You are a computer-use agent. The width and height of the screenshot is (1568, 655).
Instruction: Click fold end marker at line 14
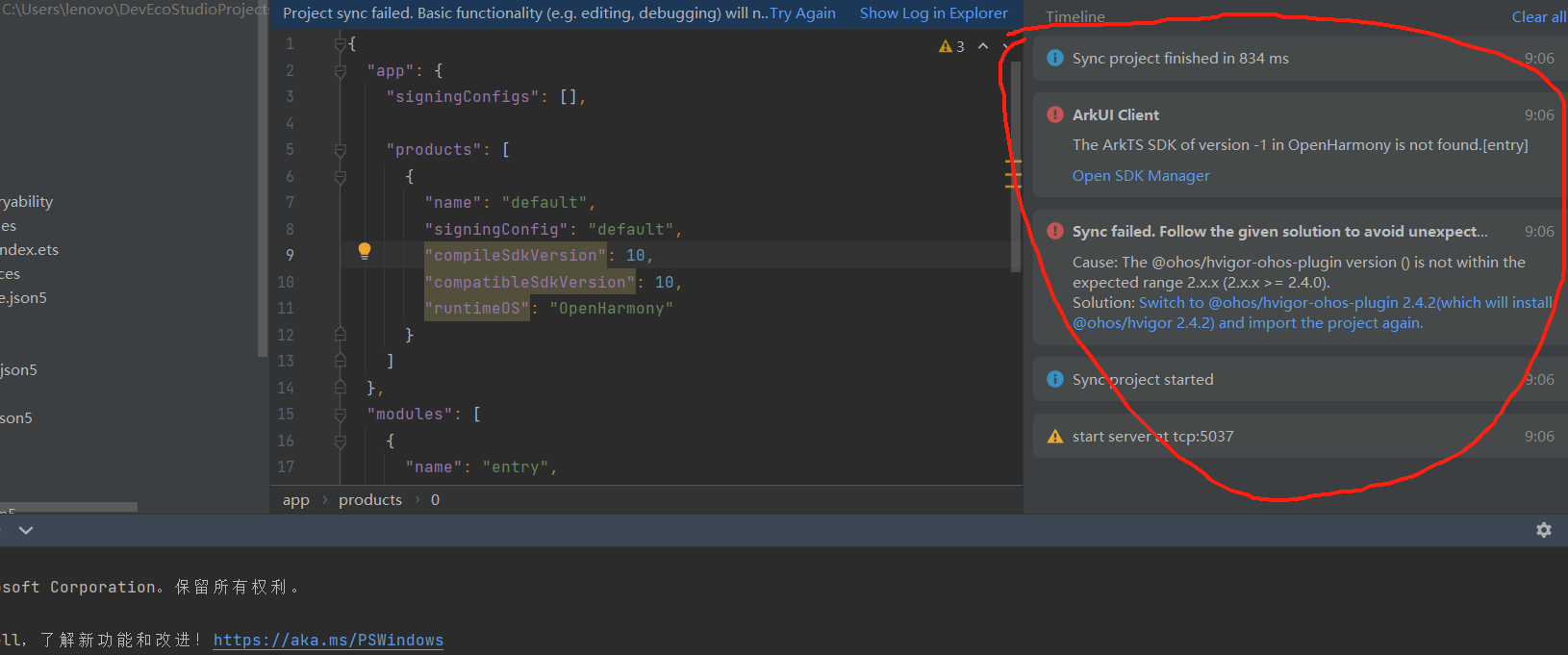340,388
